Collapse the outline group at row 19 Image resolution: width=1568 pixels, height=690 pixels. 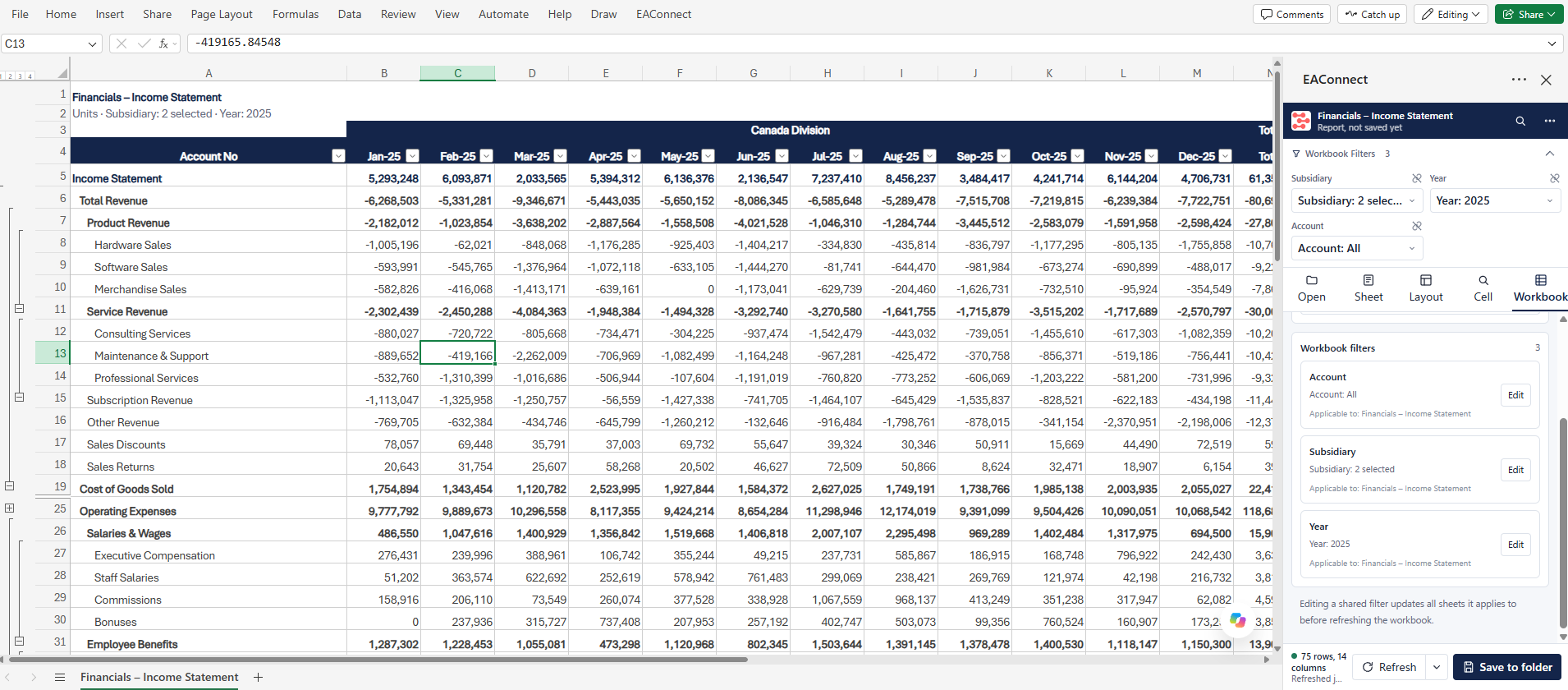pos(10,485)
